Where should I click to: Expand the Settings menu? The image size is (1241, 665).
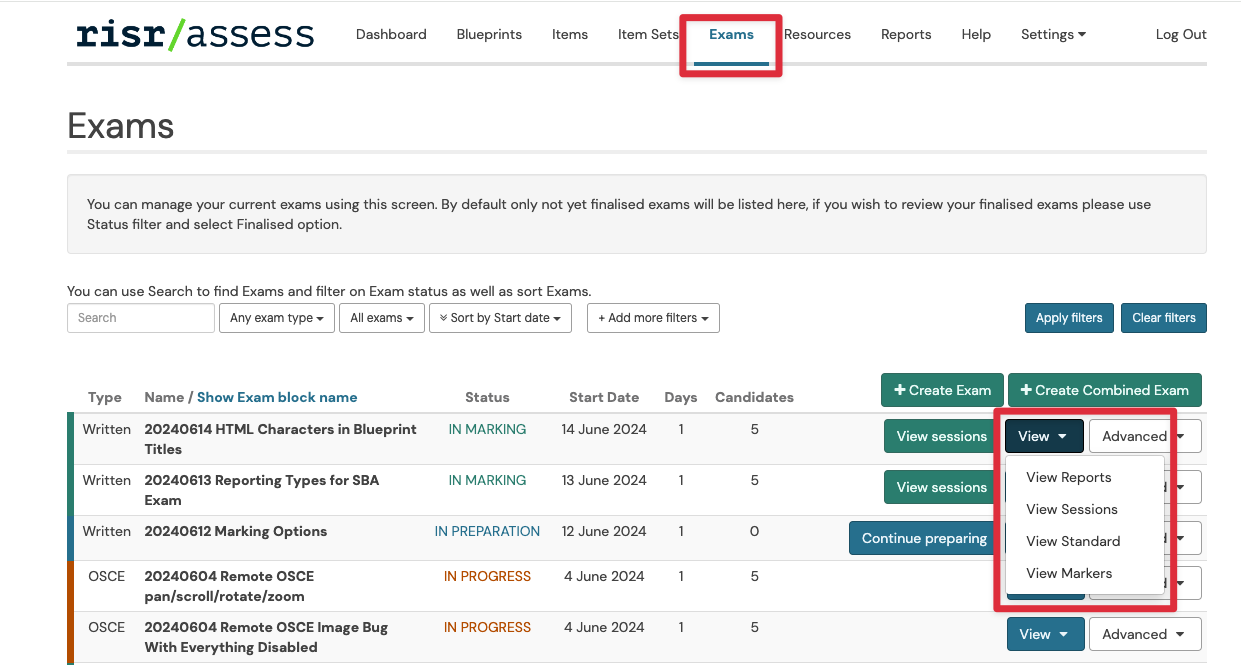click(1053, 34)
